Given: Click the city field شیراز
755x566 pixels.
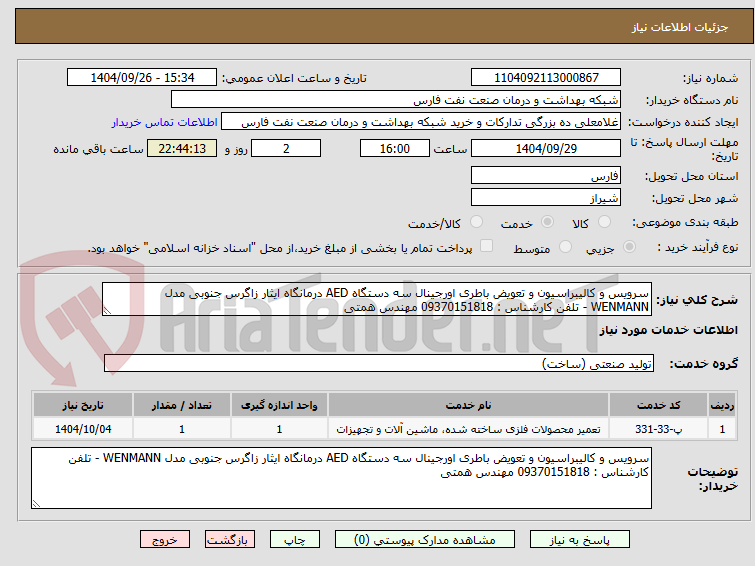Looking at the screenshot, I should (x=546, y=197).
